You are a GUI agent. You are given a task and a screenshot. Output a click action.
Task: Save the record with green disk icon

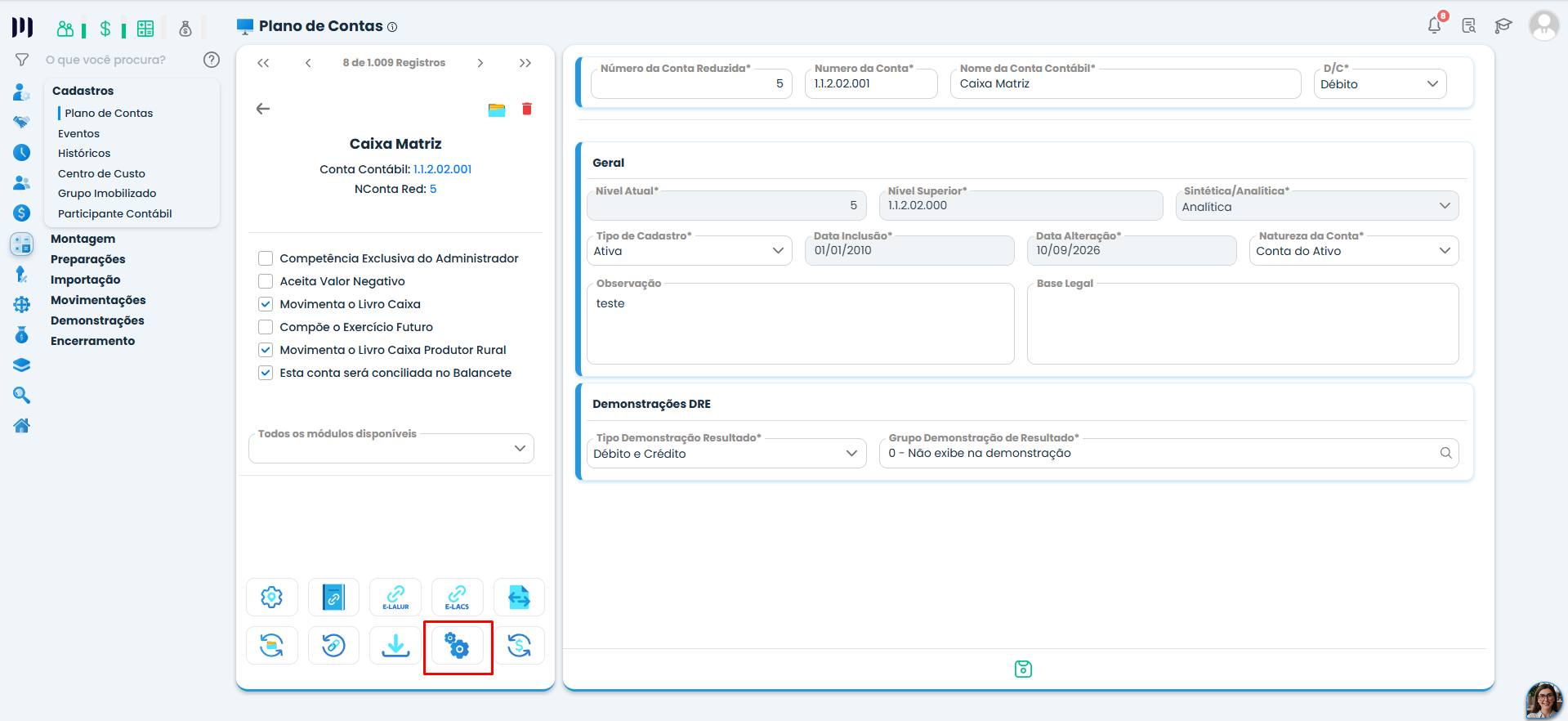(x=1023, y=669)
